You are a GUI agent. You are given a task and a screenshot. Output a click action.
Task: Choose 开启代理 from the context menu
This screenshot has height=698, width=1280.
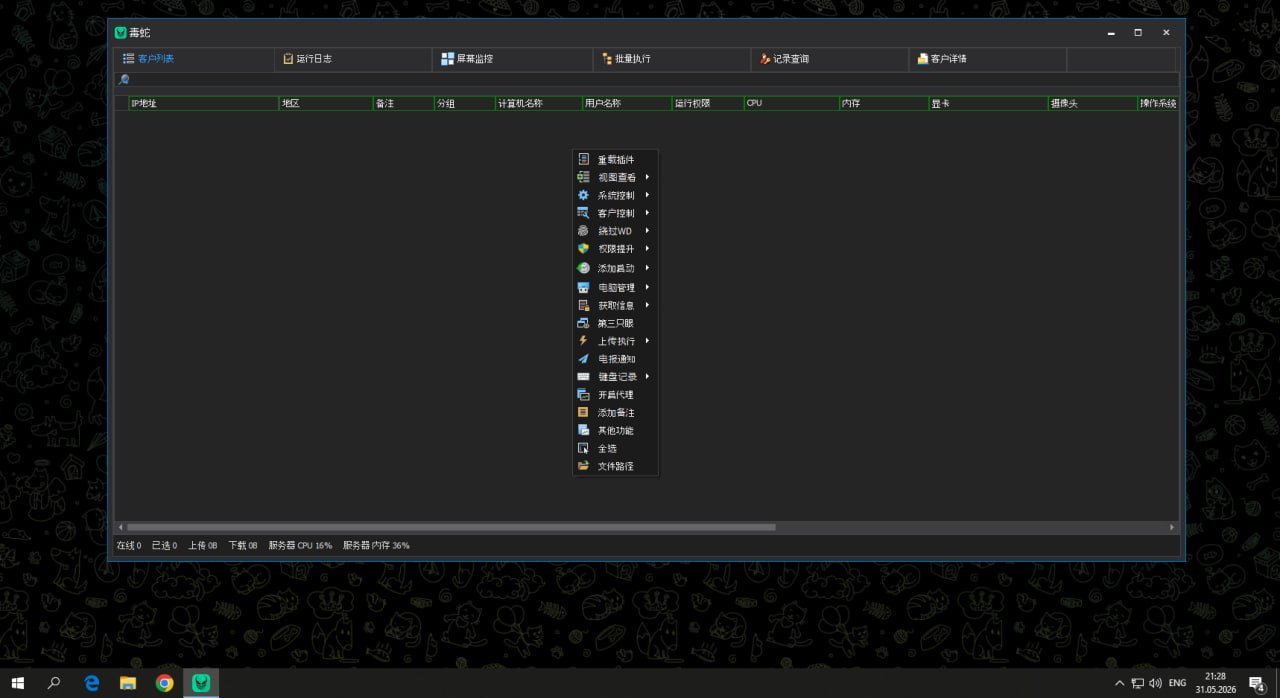click(x=615, y=395)
